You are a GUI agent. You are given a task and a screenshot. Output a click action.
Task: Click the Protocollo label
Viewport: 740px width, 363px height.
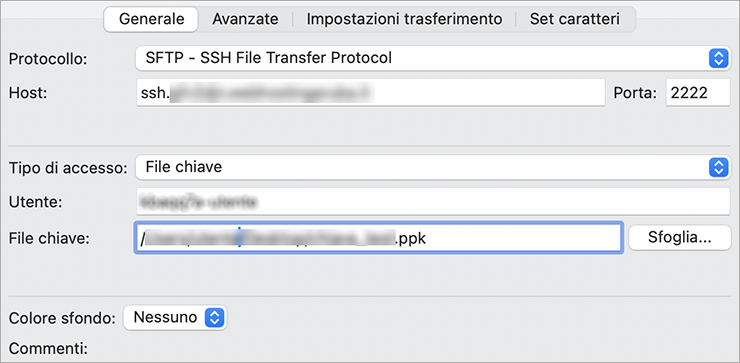coord(48,59)
